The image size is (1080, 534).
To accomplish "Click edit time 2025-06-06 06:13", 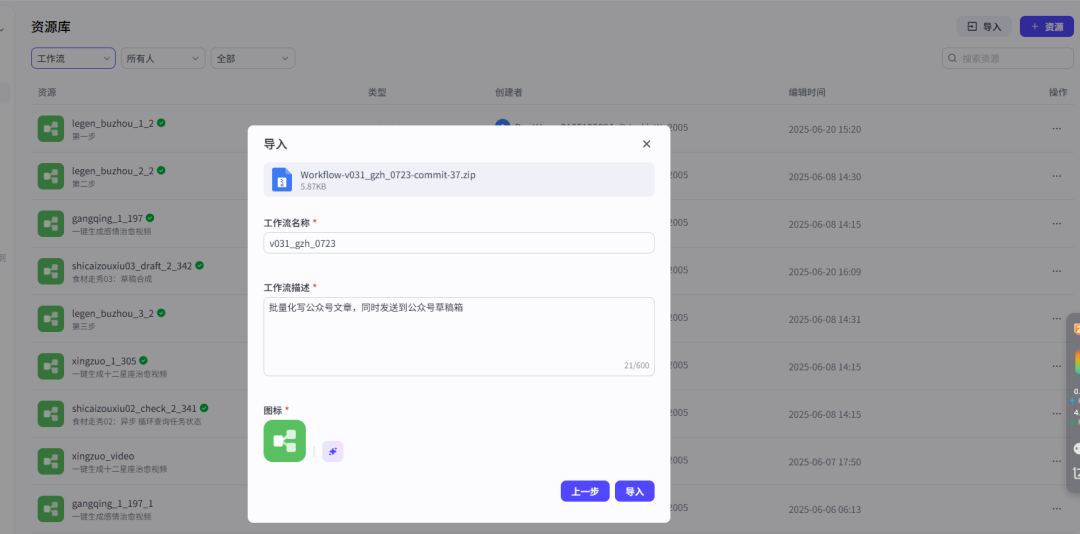I will pos(824,510).
